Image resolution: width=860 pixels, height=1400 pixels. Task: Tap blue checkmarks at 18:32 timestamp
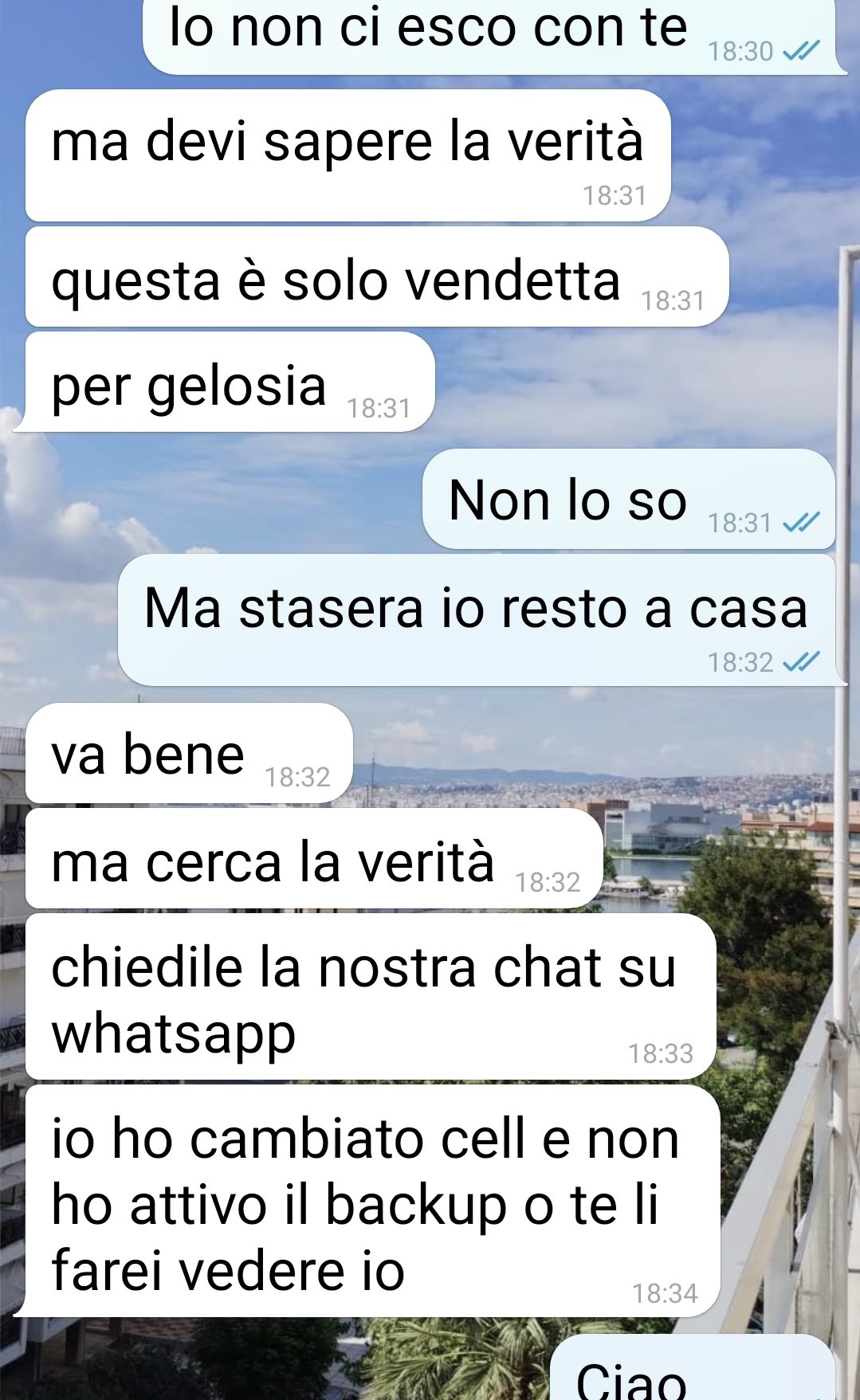point(801,662)
